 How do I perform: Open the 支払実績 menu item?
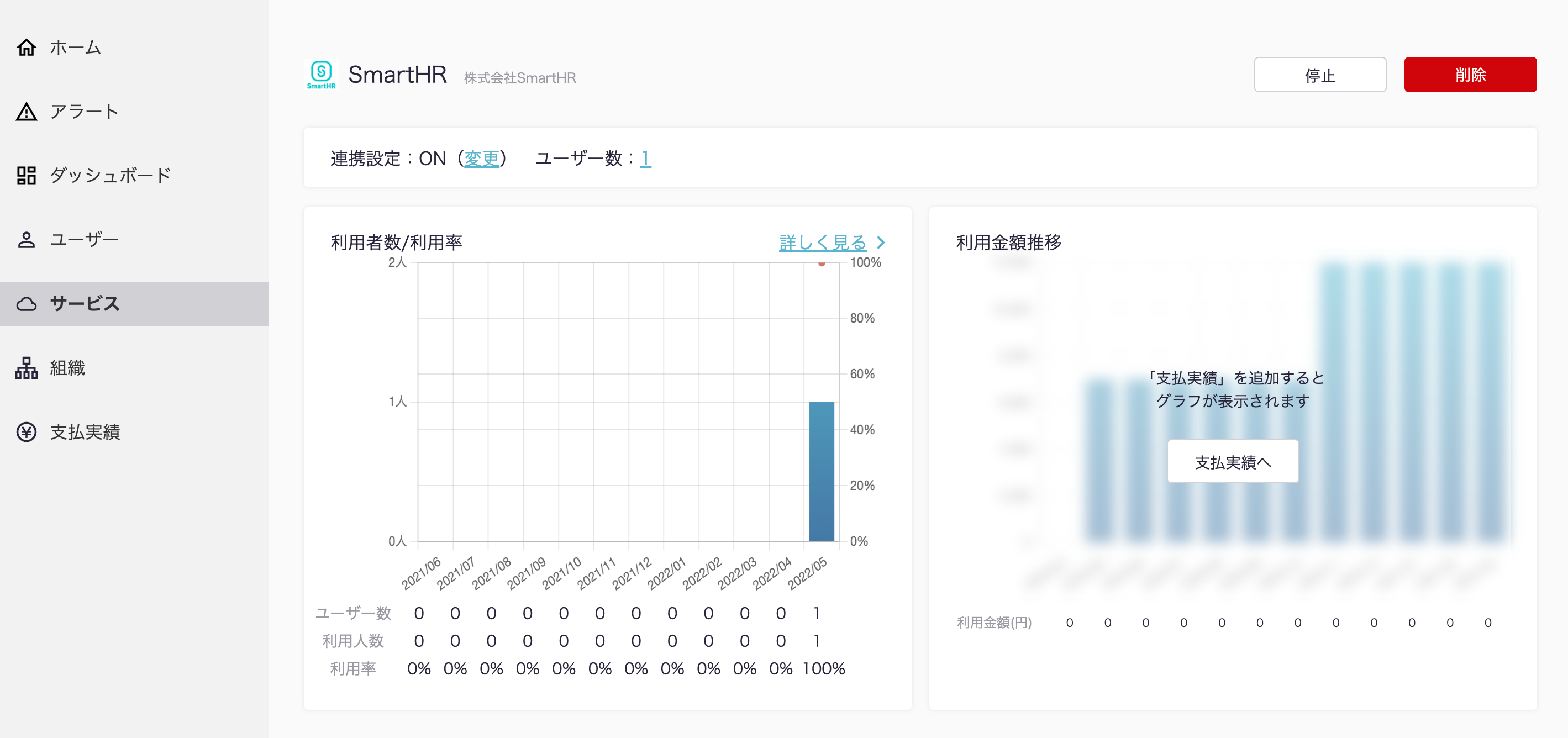(x=85, y=432)
